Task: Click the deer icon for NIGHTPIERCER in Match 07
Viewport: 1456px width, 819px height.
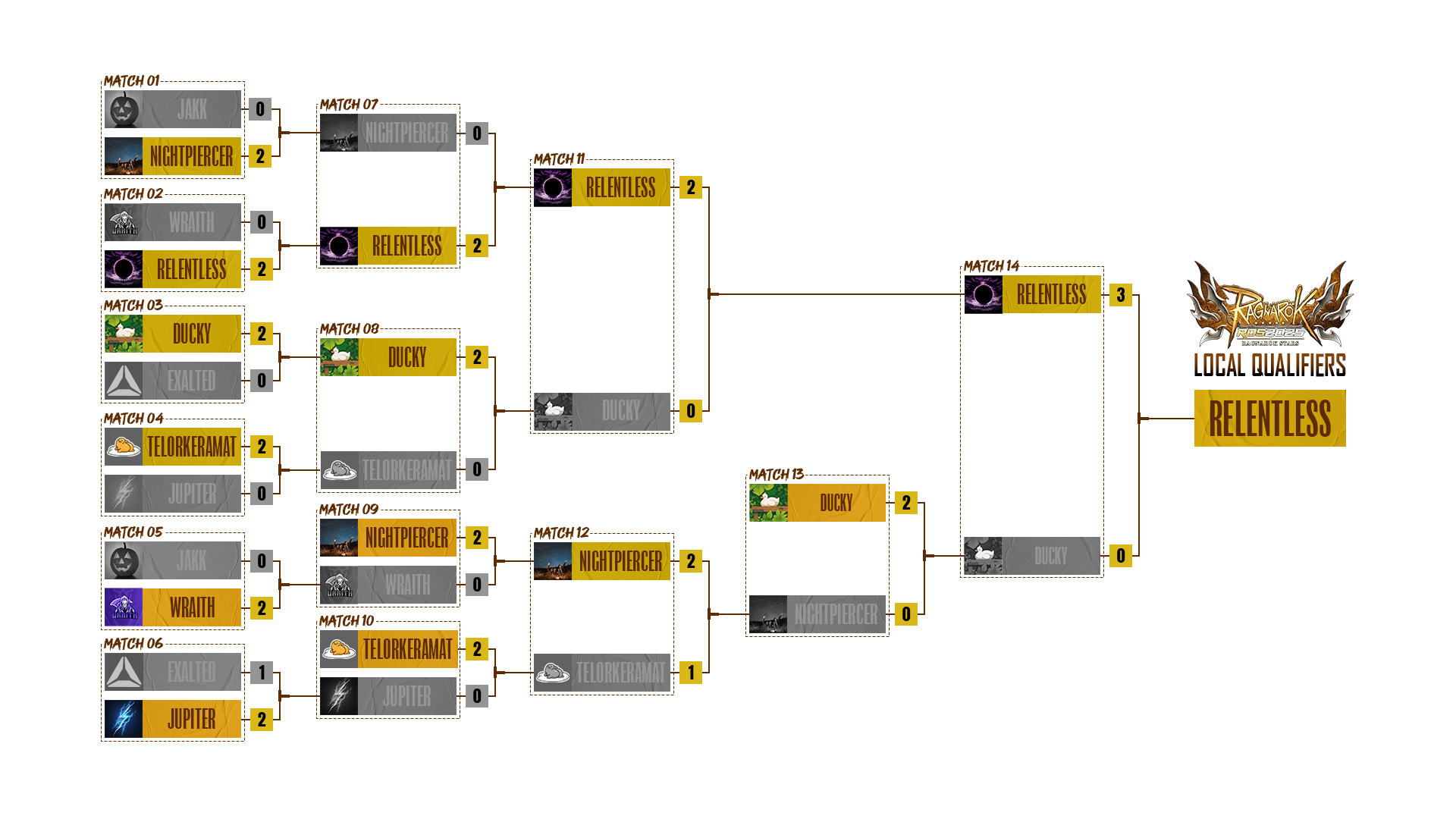Action: tap(340, 133)
